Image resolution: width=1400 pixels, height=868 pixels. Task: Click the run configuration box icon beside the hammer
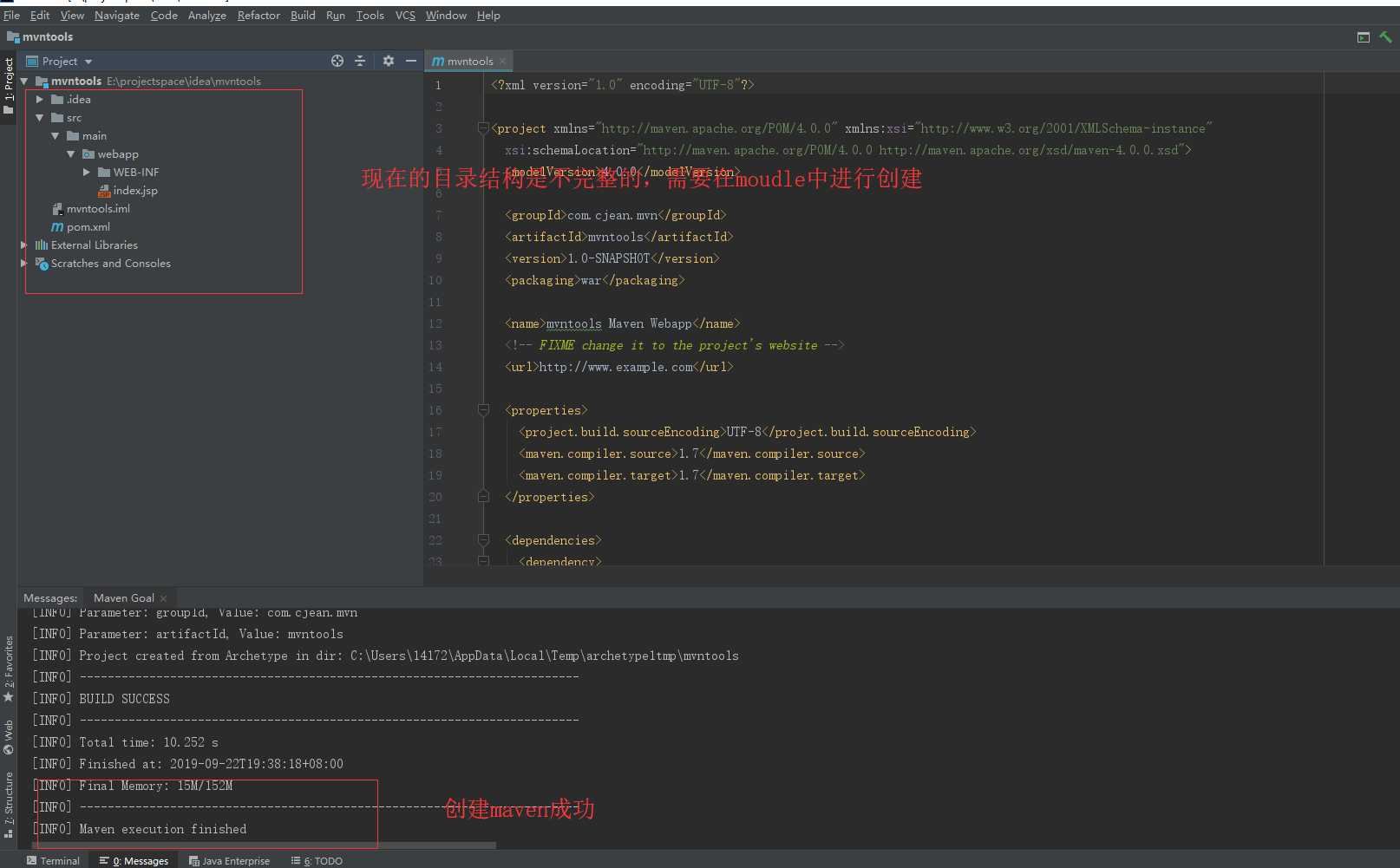(1364, 37)
